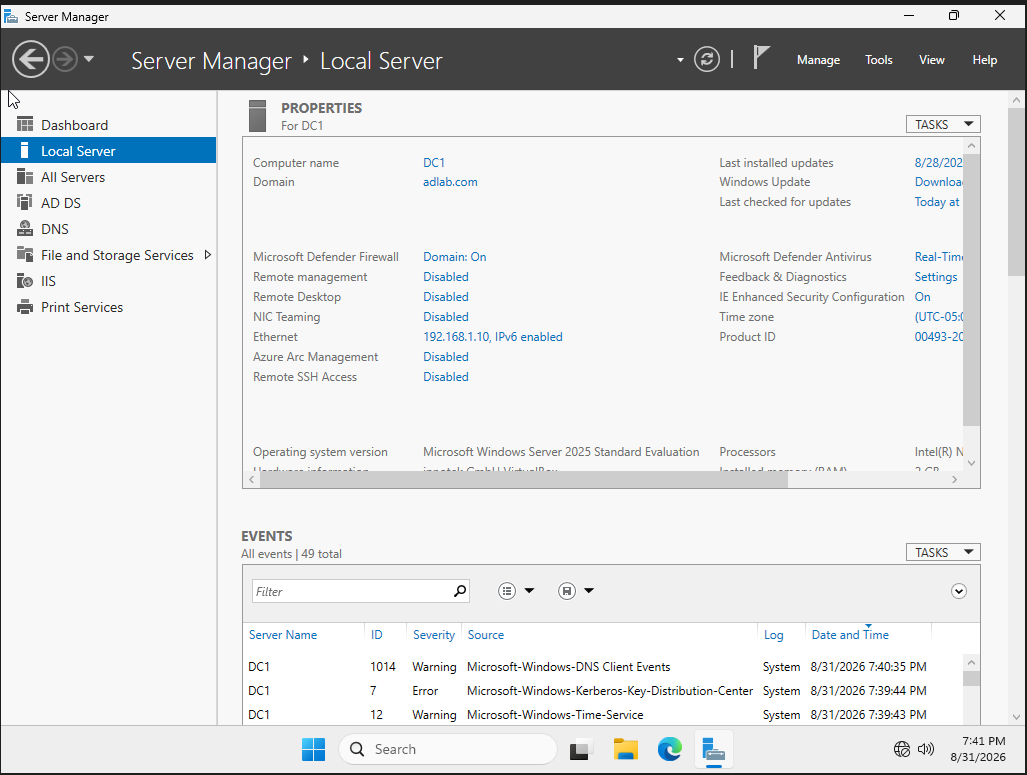1027x775 pixels.
Task: Click the 192.168.1.10, IPv6 enabled Ethernet link
Action: click(x=493, y=337)
